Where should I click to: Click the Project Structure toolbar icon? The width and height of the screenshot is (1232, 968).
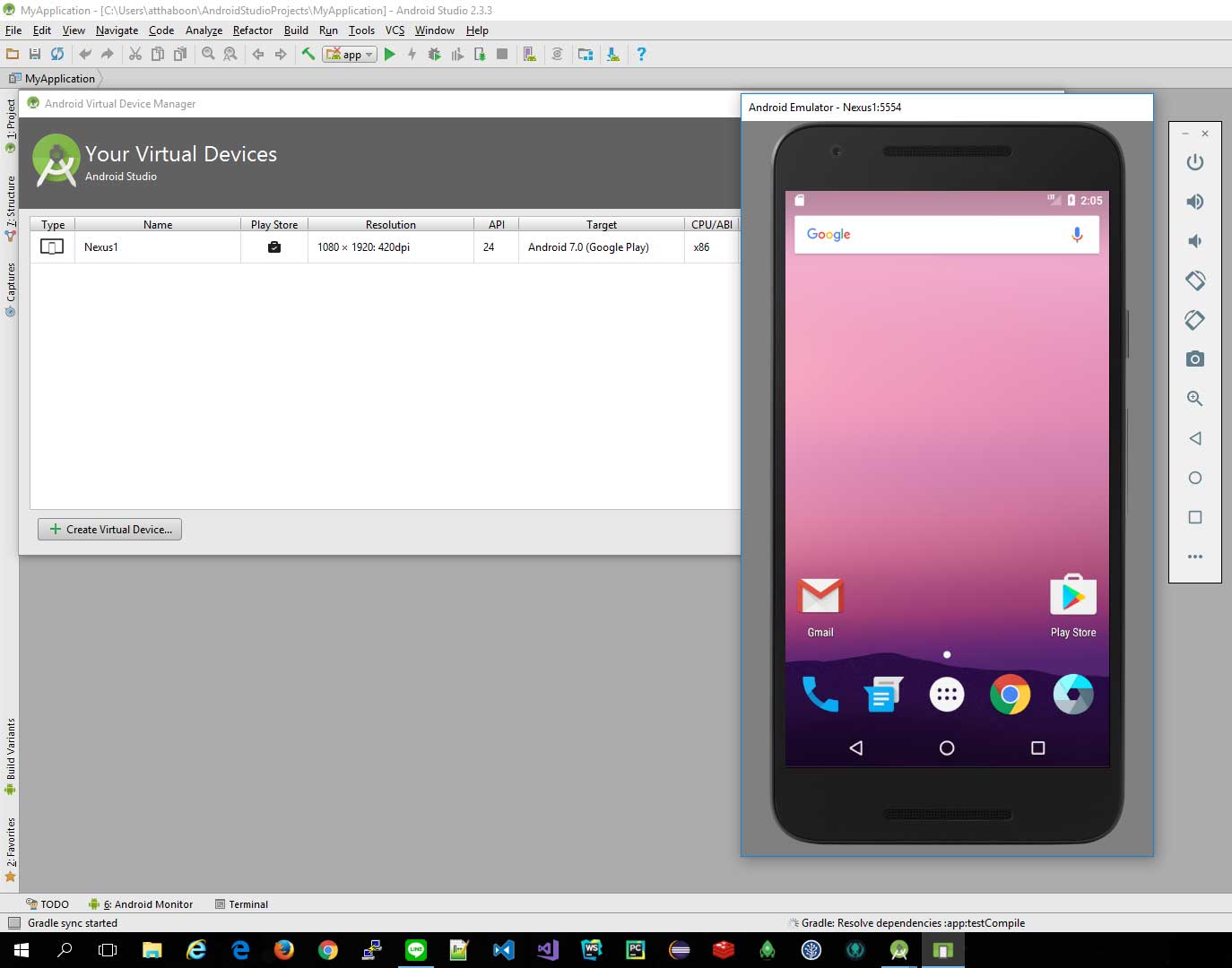[x=586, y=54]
